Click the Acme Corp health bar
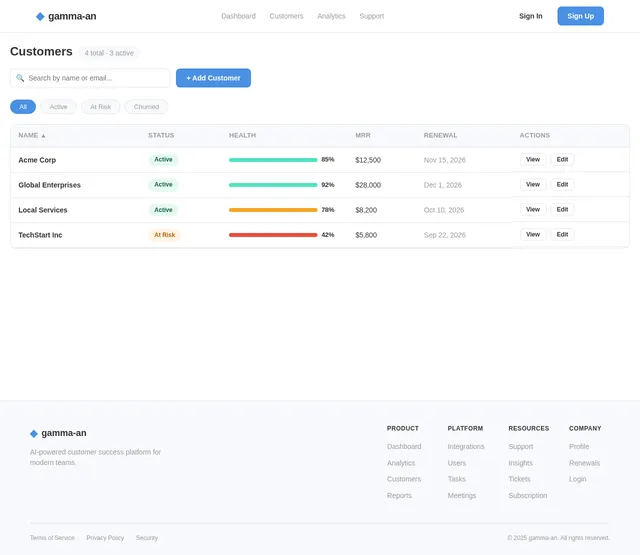 pos(273,160)
